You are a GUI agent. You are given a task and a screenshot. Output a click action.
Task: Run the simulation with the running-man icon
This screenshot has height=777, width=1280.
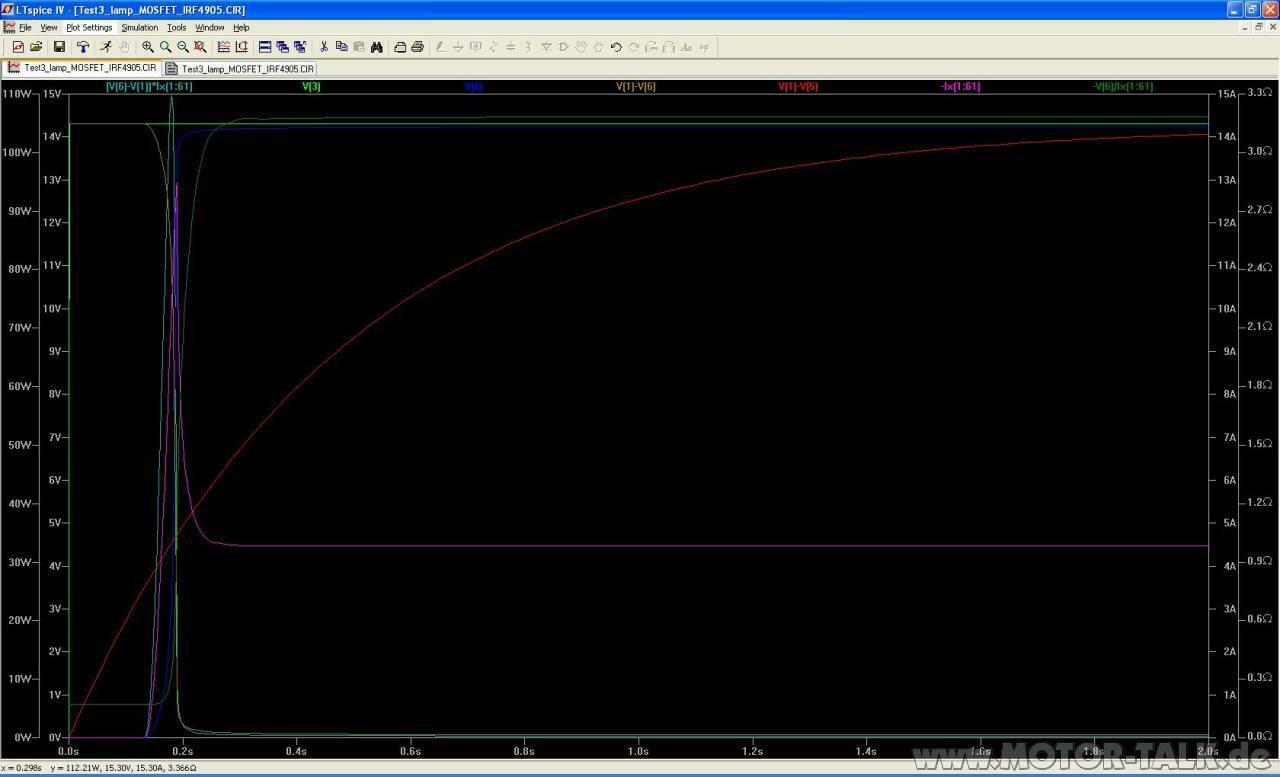pyautogui.click(x=105, y=47)
